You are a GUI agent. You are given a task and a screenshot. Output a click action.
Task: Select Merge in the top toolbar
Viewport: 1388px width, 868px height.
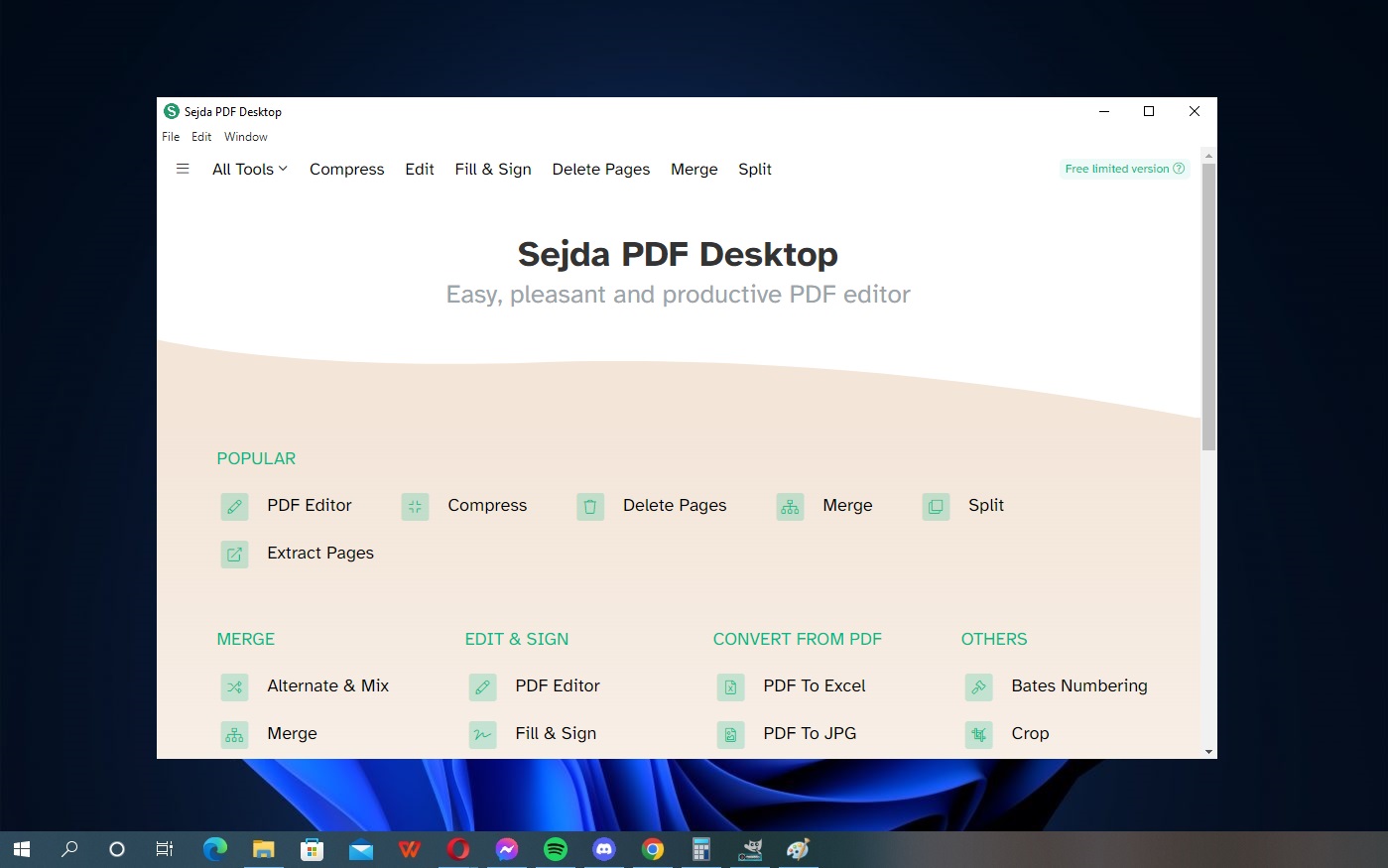[x=694, y=169]
